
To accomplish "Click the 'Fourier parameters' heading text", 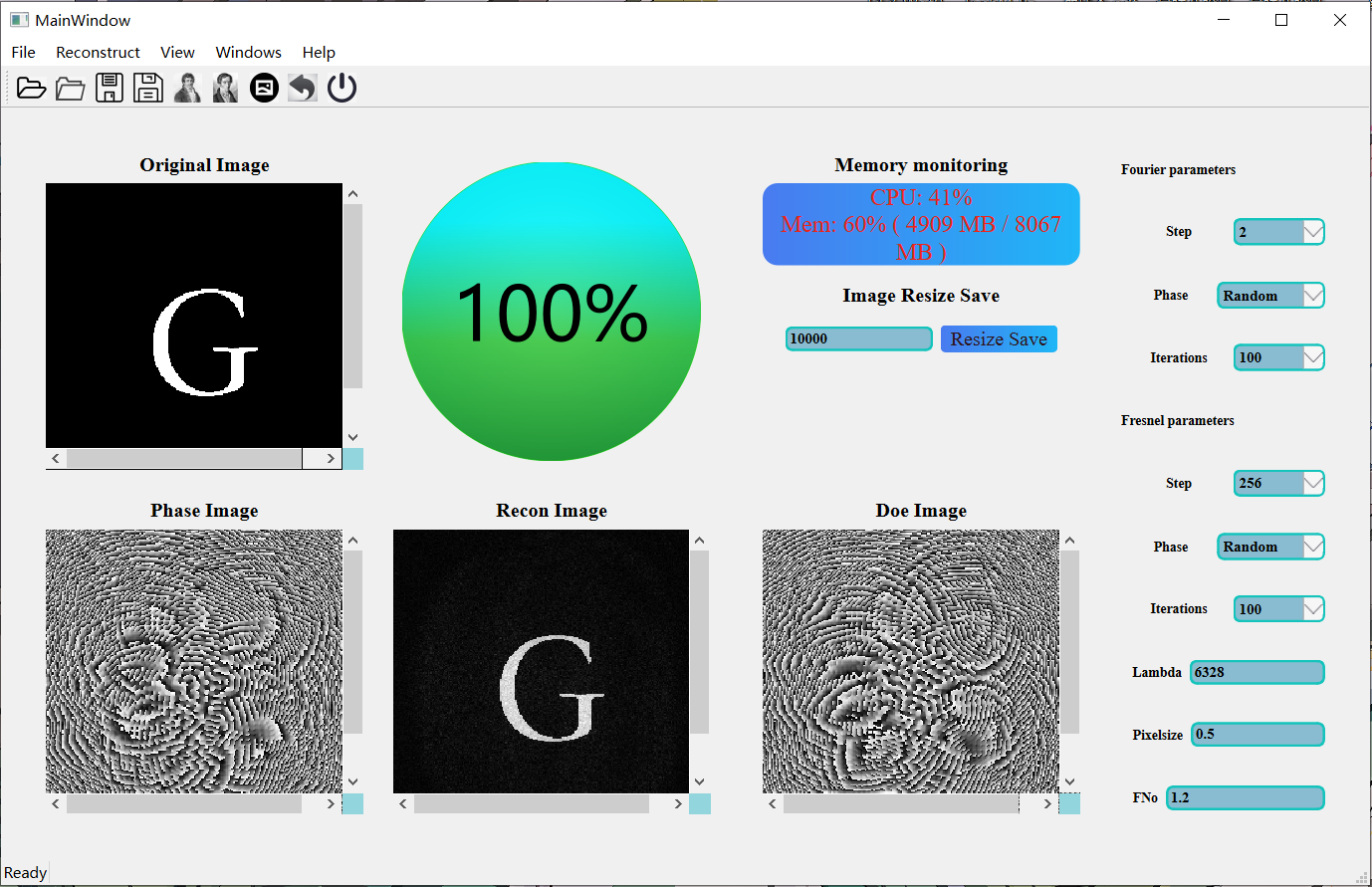I will tap(1178, 170).
